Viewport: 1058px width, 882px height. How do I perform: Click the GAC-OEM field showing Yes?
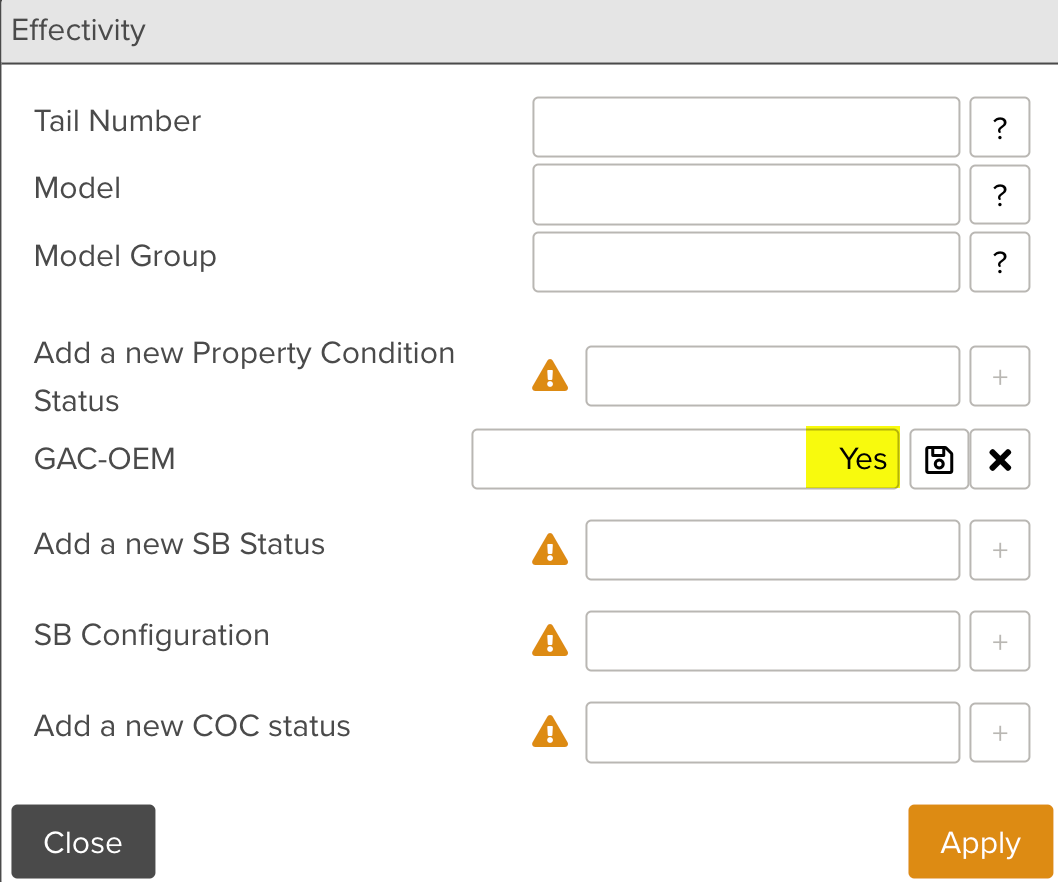(686, 459)
